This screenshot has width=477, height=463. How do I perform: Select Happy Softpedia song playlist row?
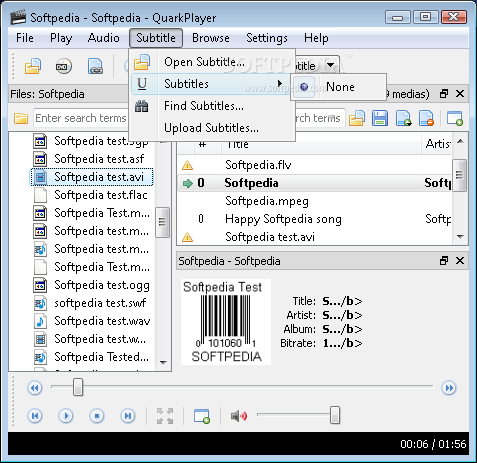(x=314, y=219)
